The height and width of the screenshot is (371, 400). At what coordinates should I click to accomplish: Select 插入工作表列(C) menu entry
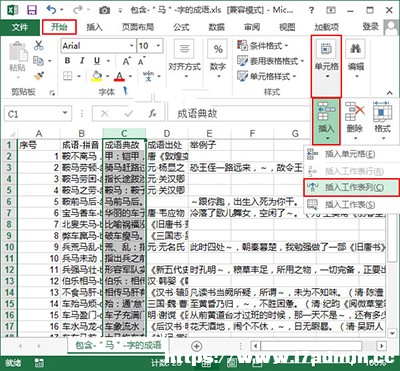point(351,188)
